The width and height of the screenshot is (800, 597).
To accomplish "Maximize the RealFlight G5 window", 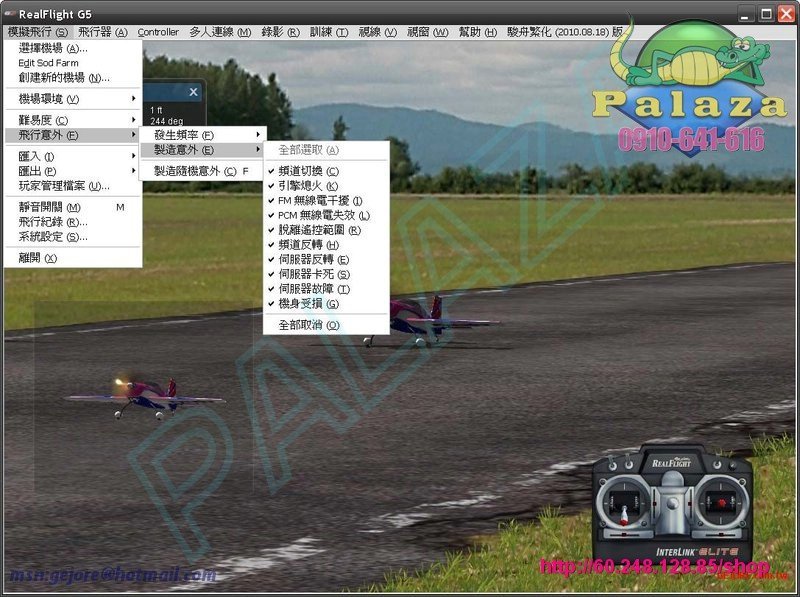I will point(766,14).
